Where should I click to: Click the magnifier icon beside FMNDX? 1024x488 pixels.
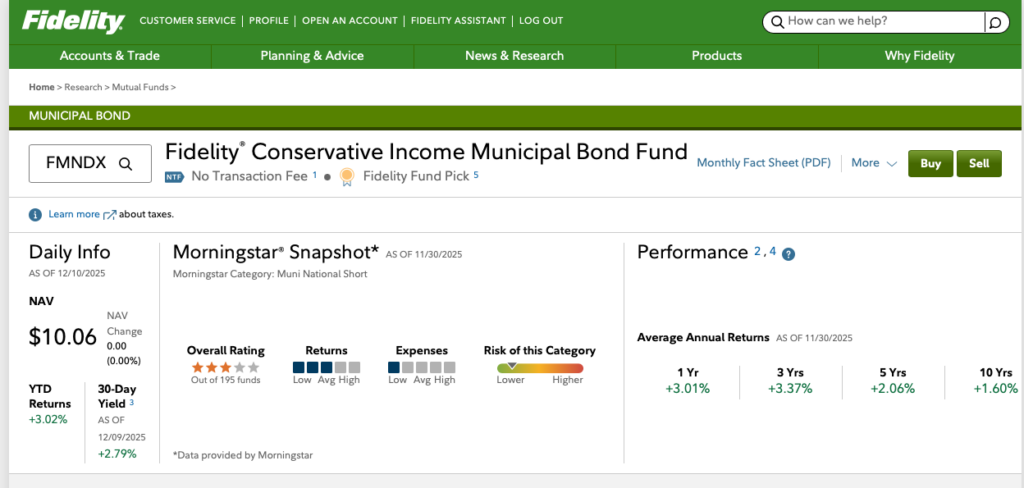[126, 164]
